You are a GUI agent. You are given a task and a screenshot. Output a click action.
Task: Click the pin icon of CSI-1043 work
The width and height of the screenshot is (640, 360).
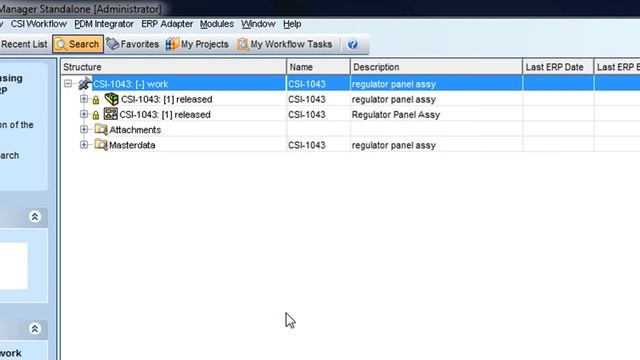(x=84, y=83)
